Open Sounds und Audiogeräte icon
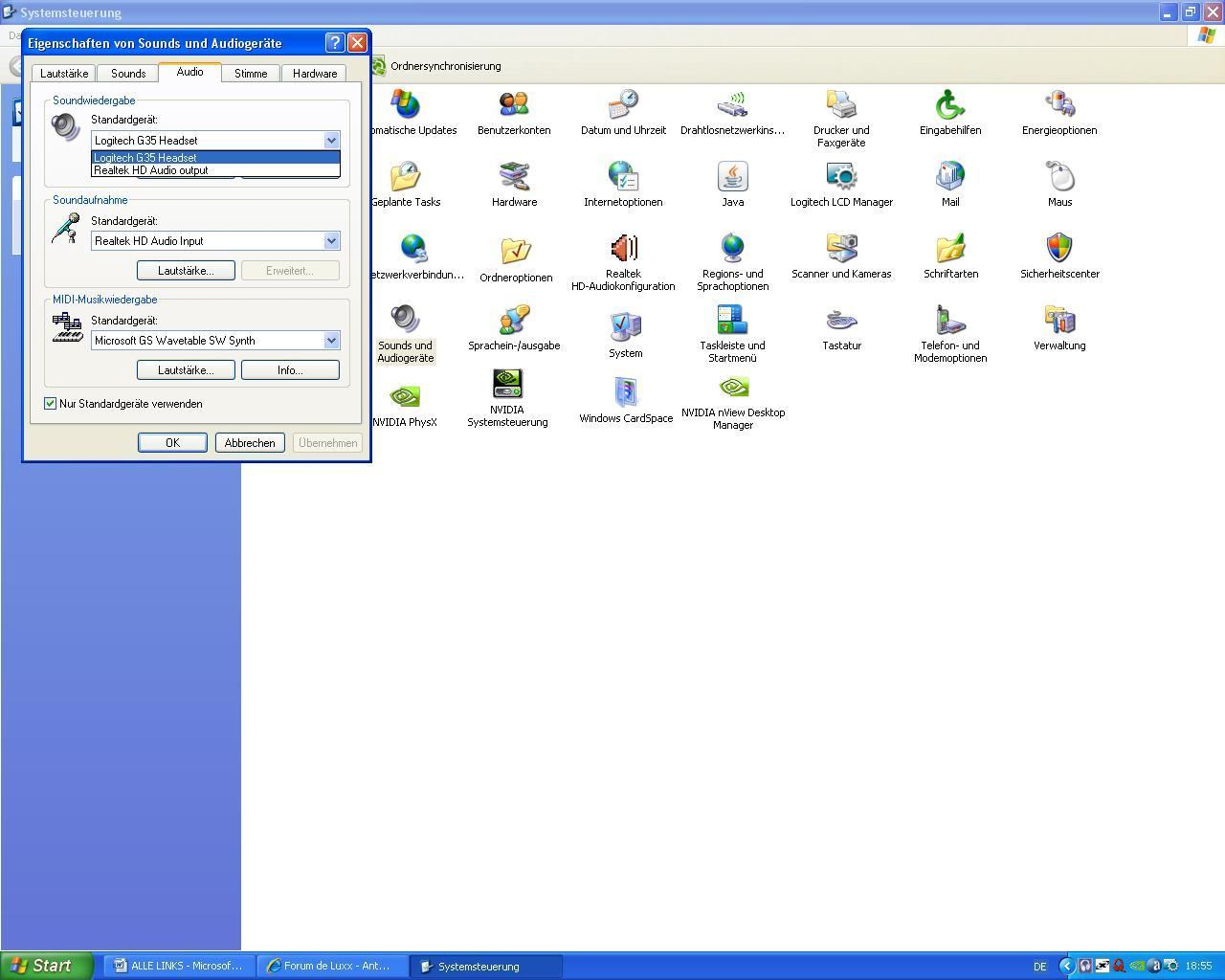 pos(405,334)
